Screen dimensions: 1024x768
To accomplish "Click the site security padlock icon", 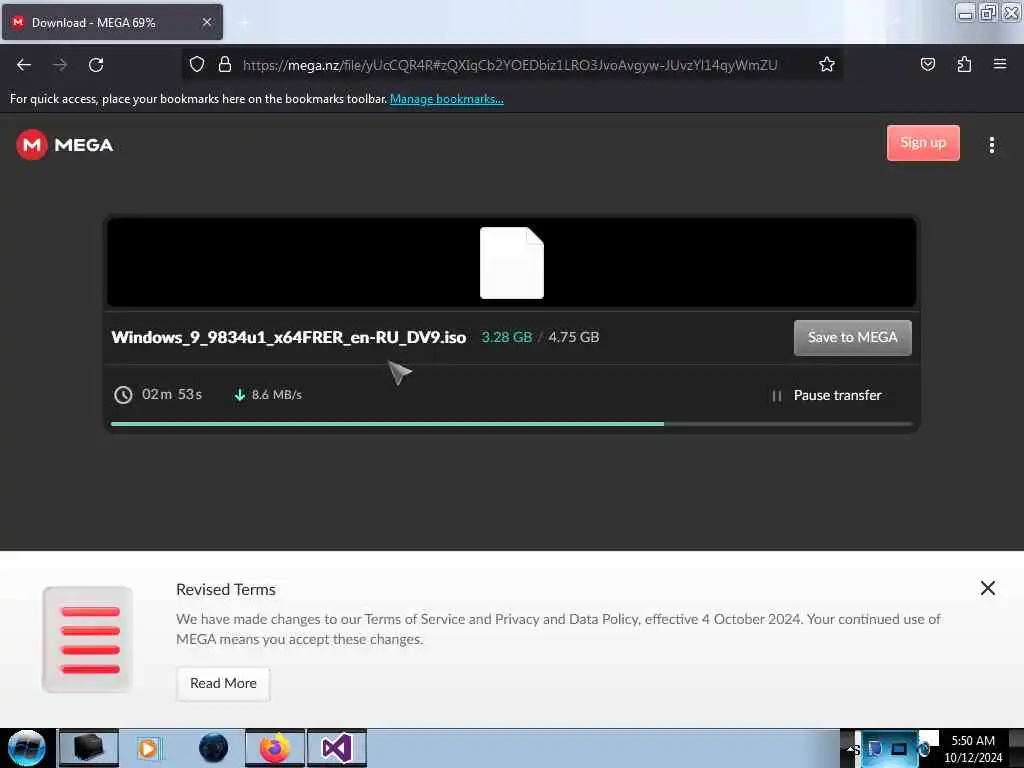I will click(x=225, y=64).
